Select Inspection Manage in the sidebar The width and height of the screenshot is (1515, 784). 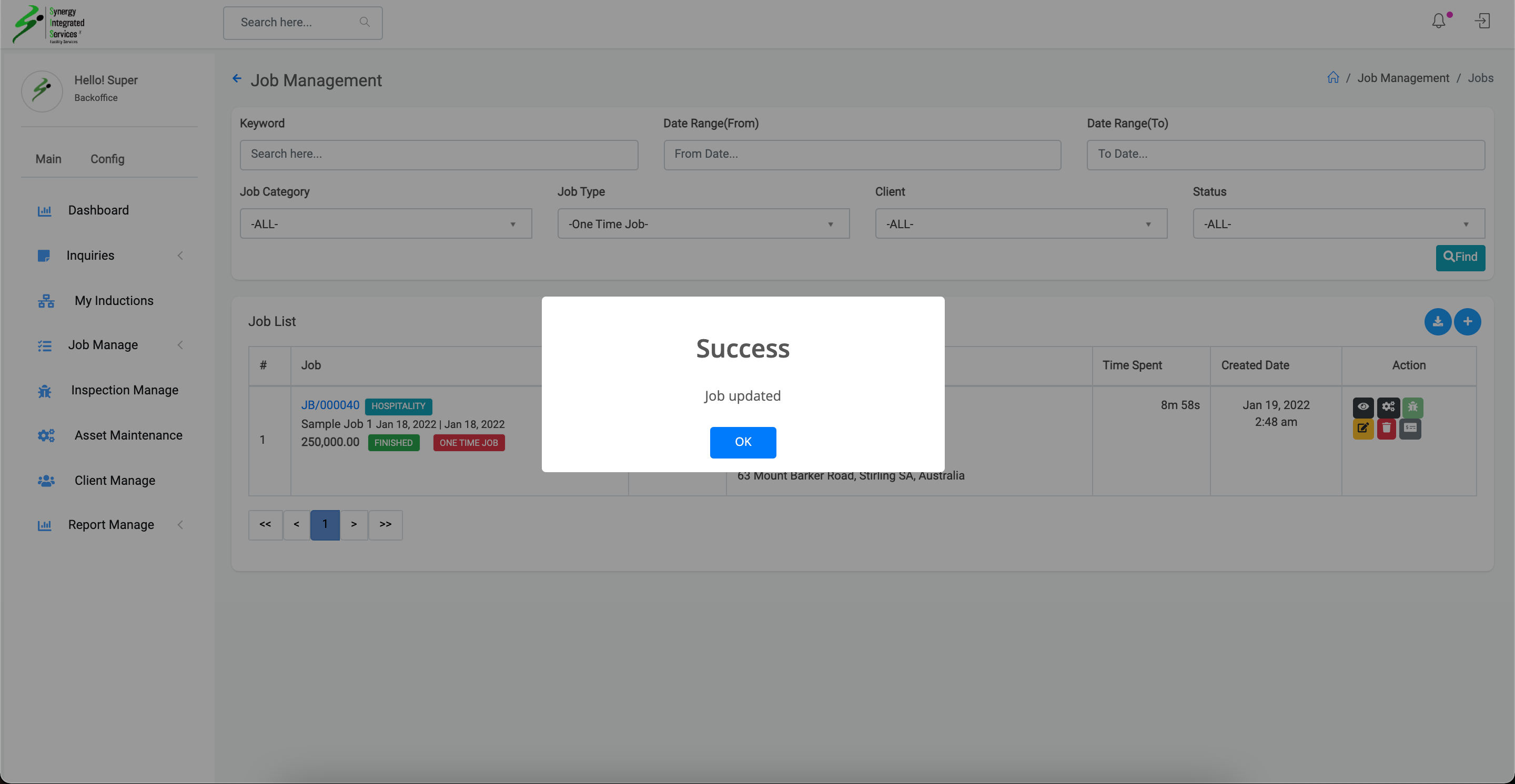tap(124, 390)
